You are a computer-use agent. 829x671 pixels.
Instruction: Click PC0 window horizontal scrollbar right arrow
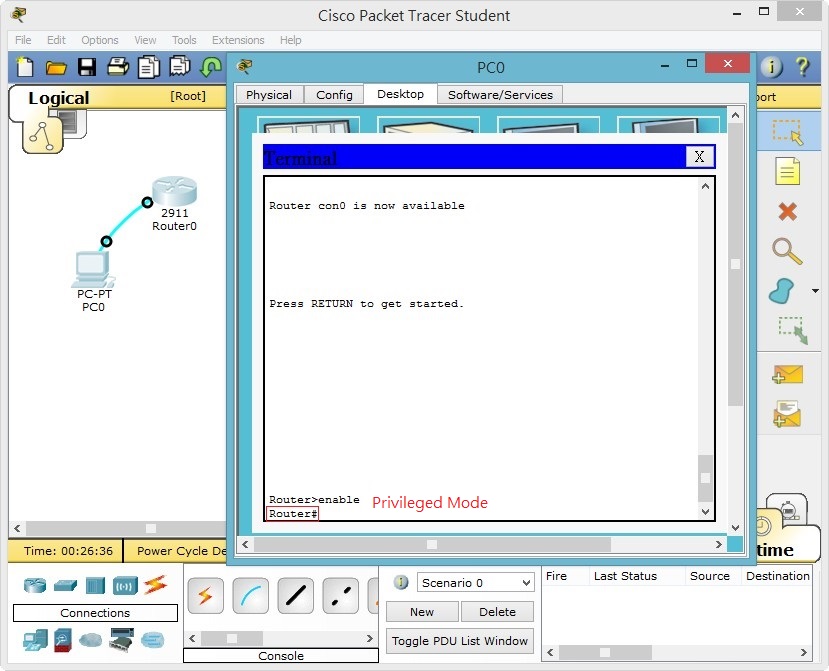(719, 544)
